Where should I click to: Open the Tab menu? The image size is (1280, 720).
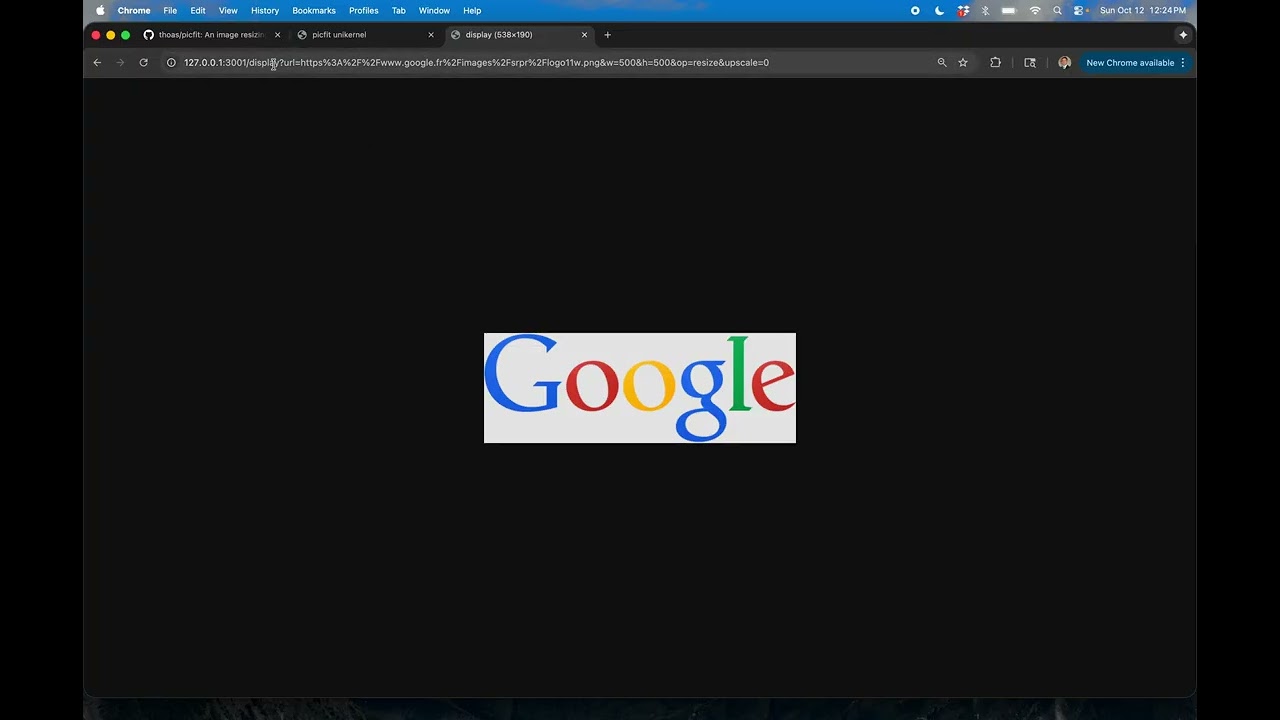398,11
